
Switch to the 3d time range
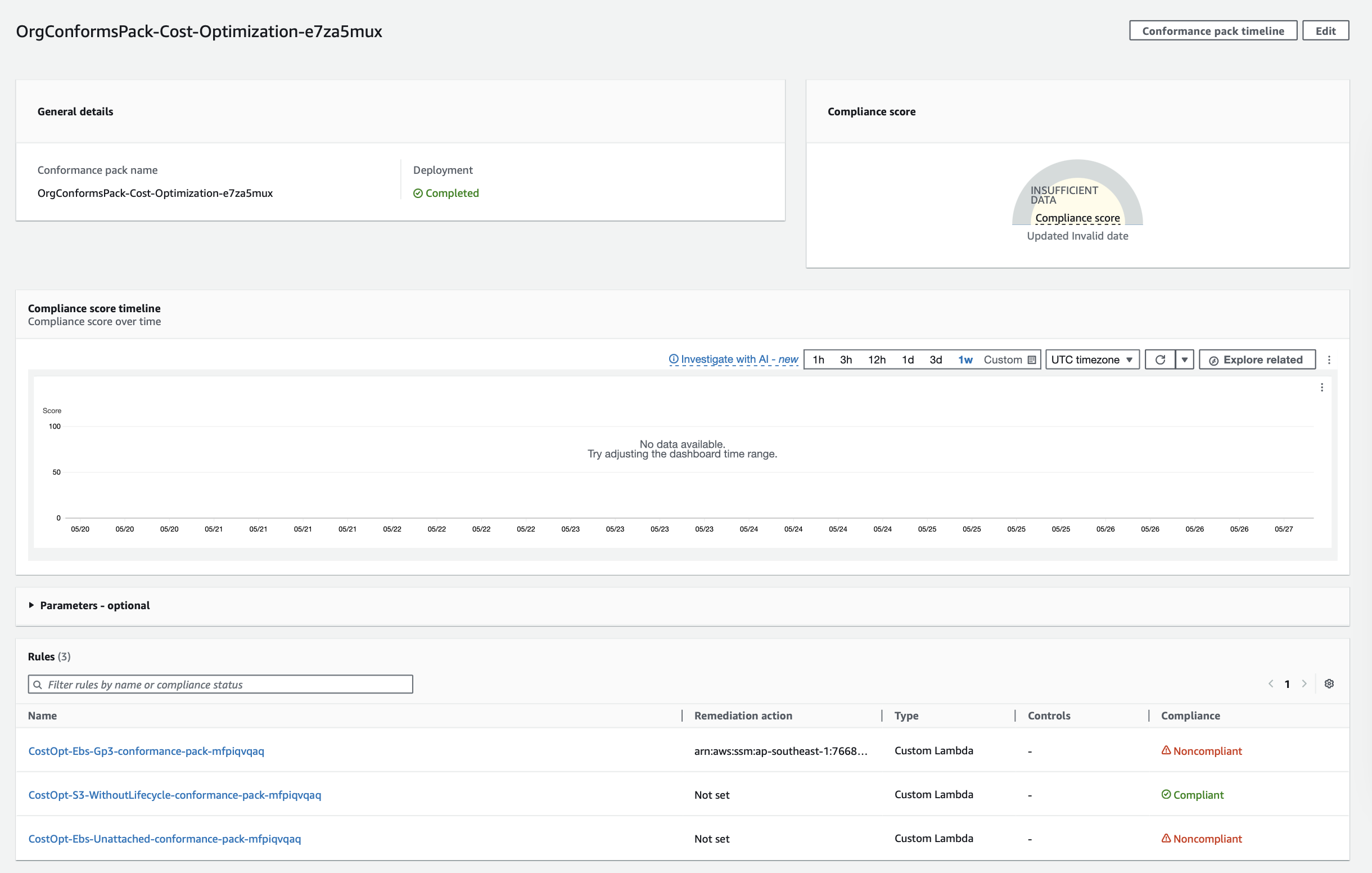coord(936,359)
